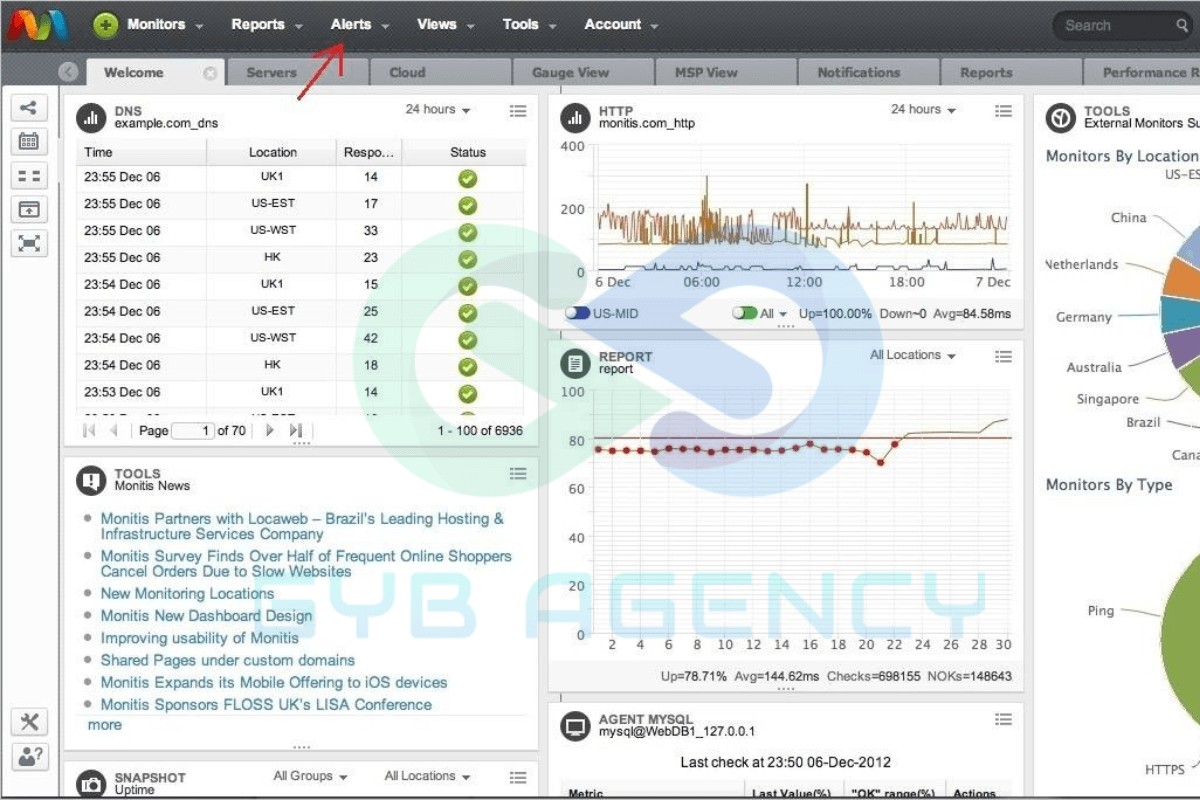Click the search magnifier icon
Viewport: 1200px width, 800px height.
pos(1181,25)
